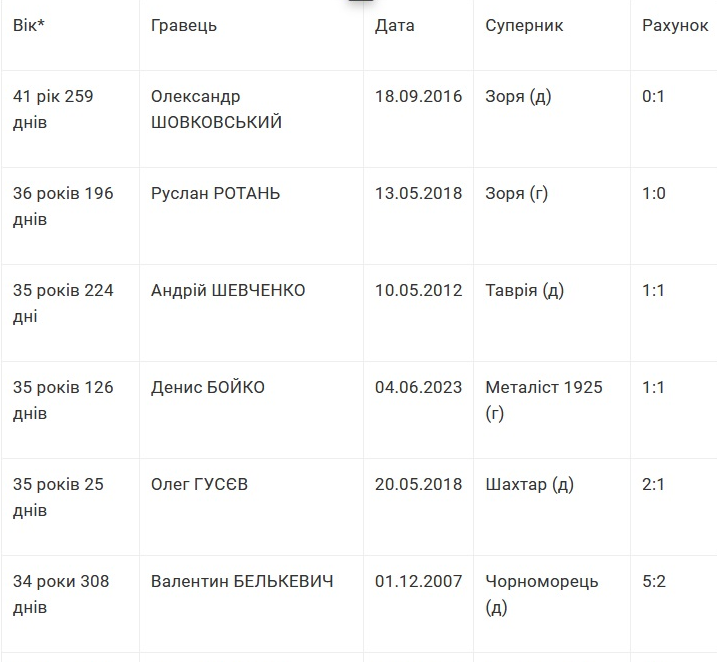Click player name Руслан РОТАНЬ
This screenshot has width=717, height=662.
point(215,194)
